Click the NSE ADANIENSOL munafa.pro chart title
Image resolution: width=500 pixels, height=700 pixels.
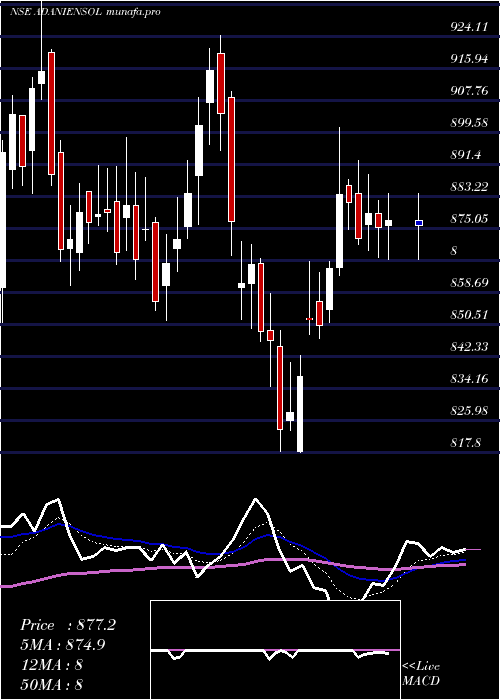pyautogui.click(x=85, y=12)
